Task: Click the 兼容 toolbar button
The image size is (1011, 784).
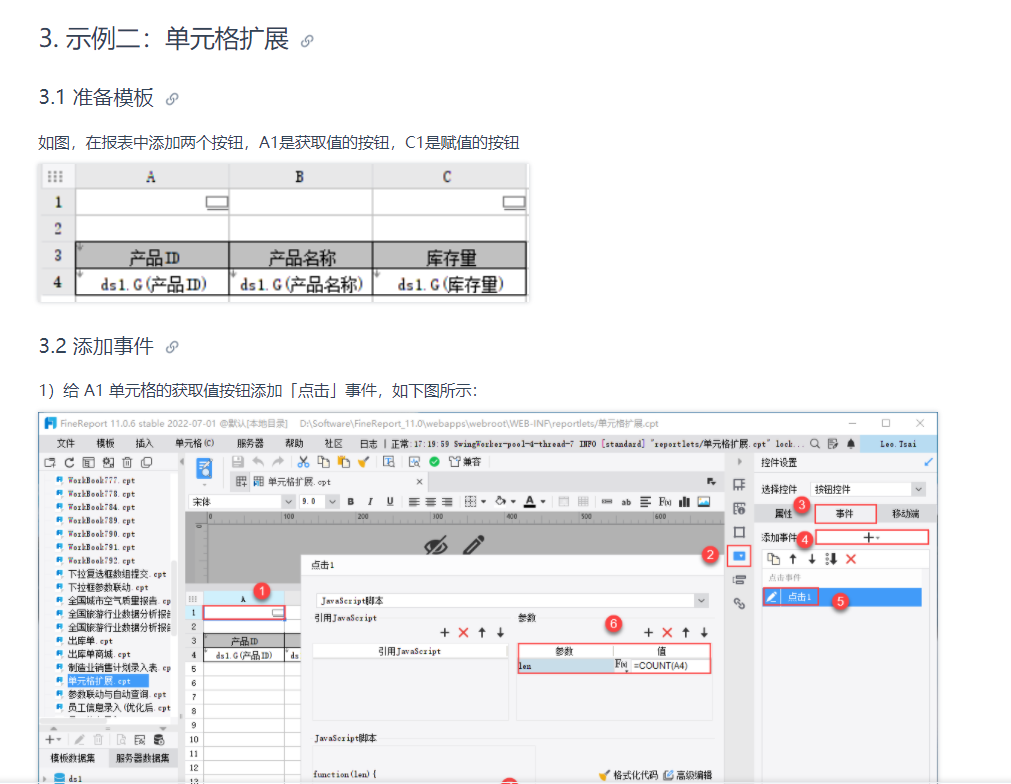Action: click(x=465, y=462)
